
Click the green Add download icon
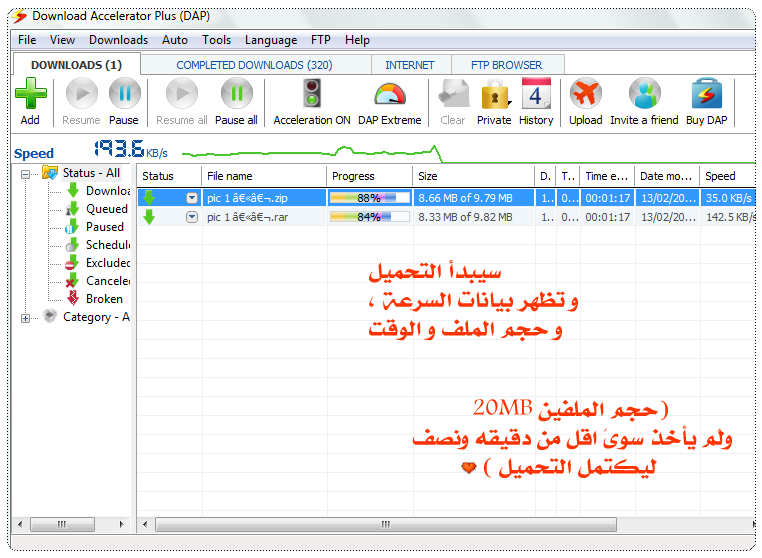(x=31, y=93)
